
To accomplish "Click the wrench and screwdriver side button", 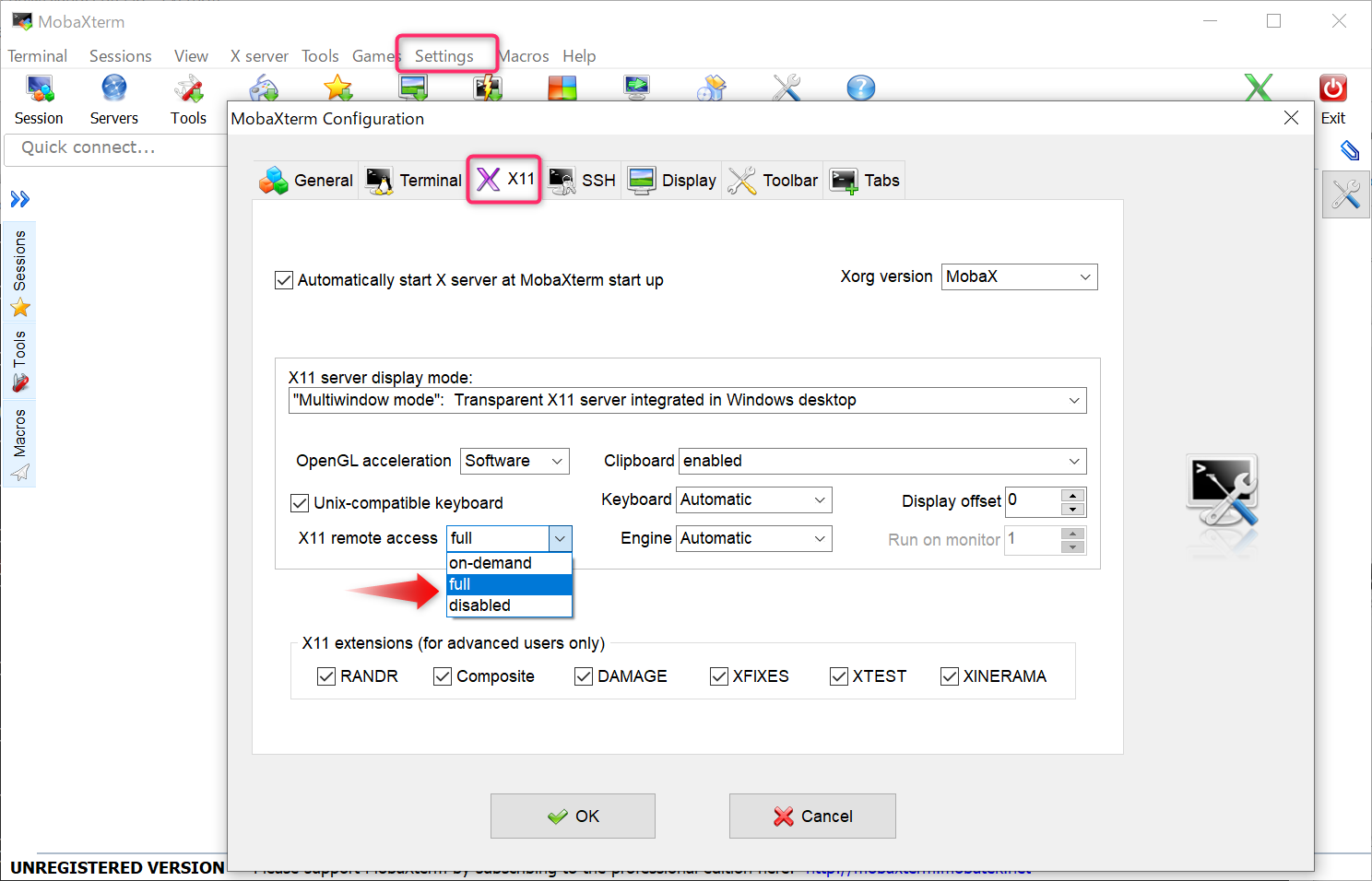I will pos(1346,194).
